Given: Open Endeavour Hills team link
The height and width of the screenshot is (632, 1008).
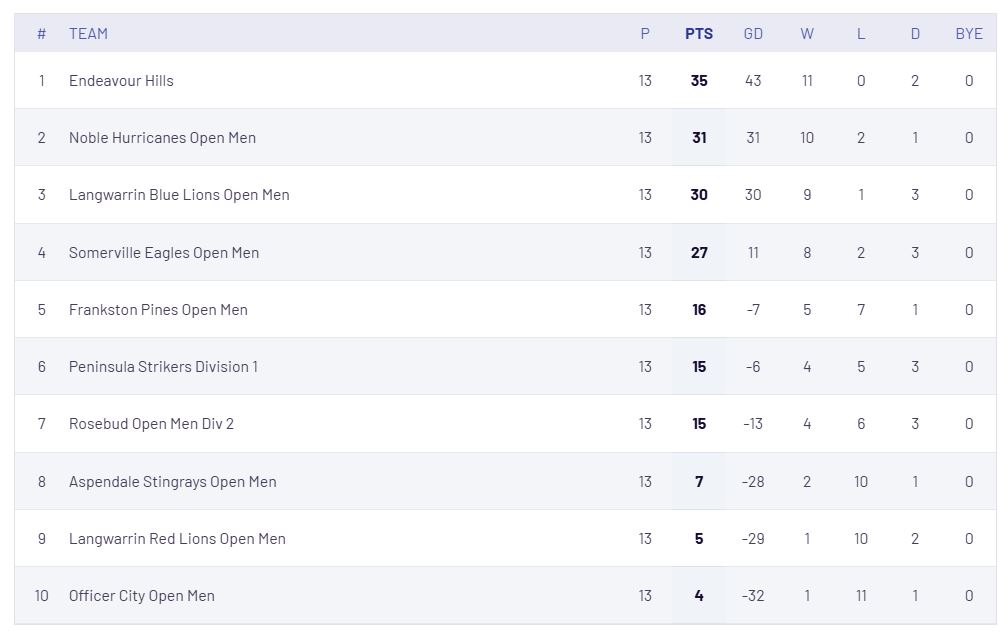Looking at the screenshot, I should pyautogui.click(x=121, y=80).
